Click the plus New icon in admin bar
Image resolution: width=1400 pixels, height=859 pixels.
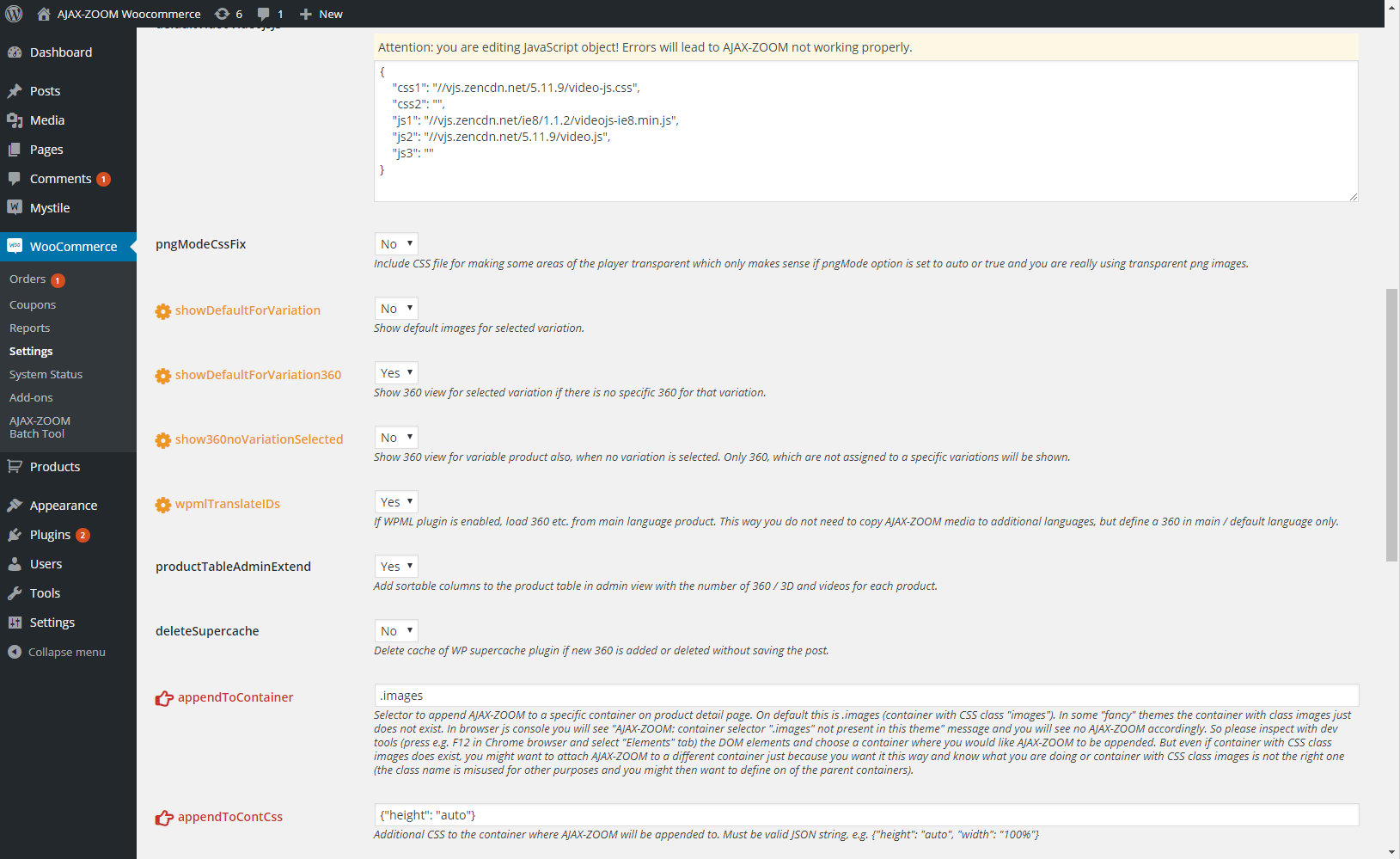pyautogui.click(x=305, y=14)
